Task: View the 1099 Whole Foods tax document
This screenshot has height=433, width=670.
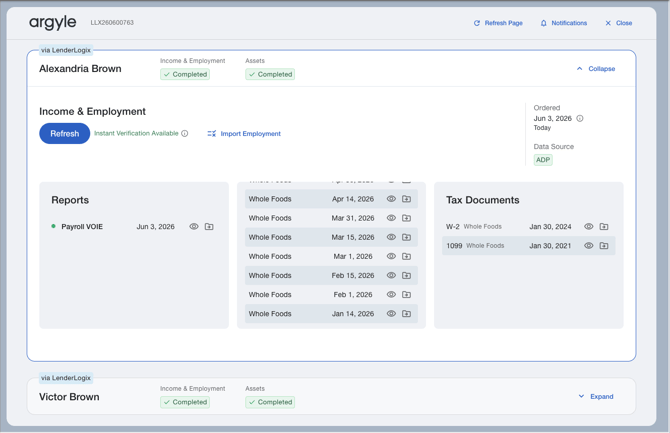Action: click(588, 246)
